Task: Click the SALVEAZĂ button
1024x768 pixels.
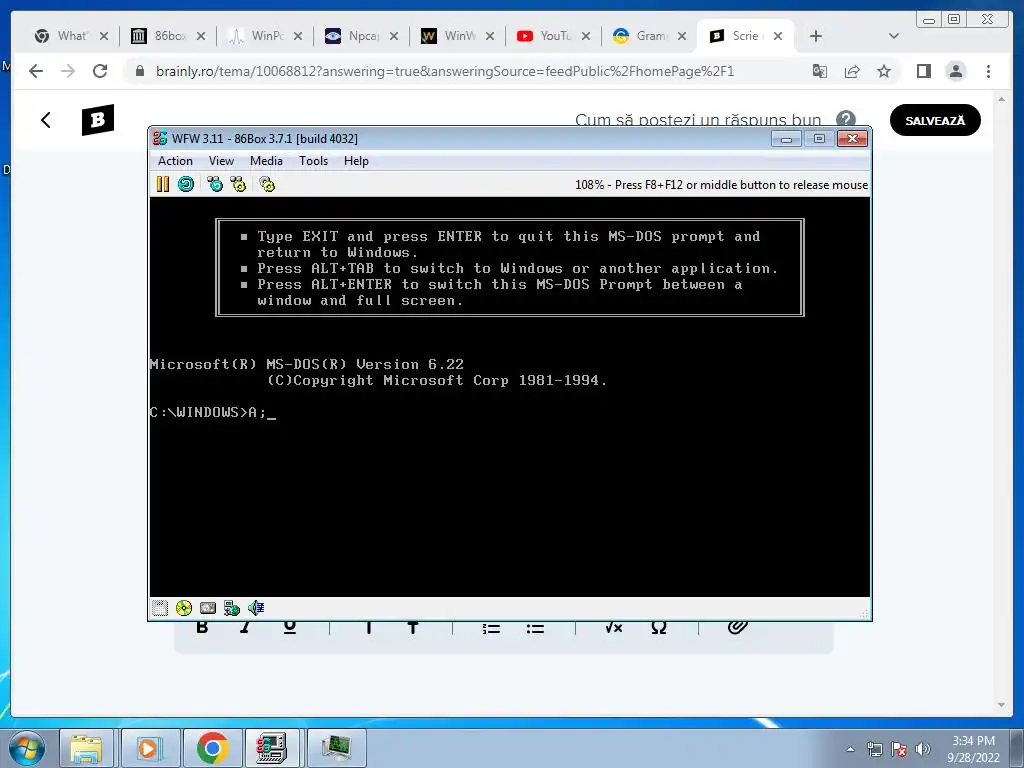Action: (935, 120)
